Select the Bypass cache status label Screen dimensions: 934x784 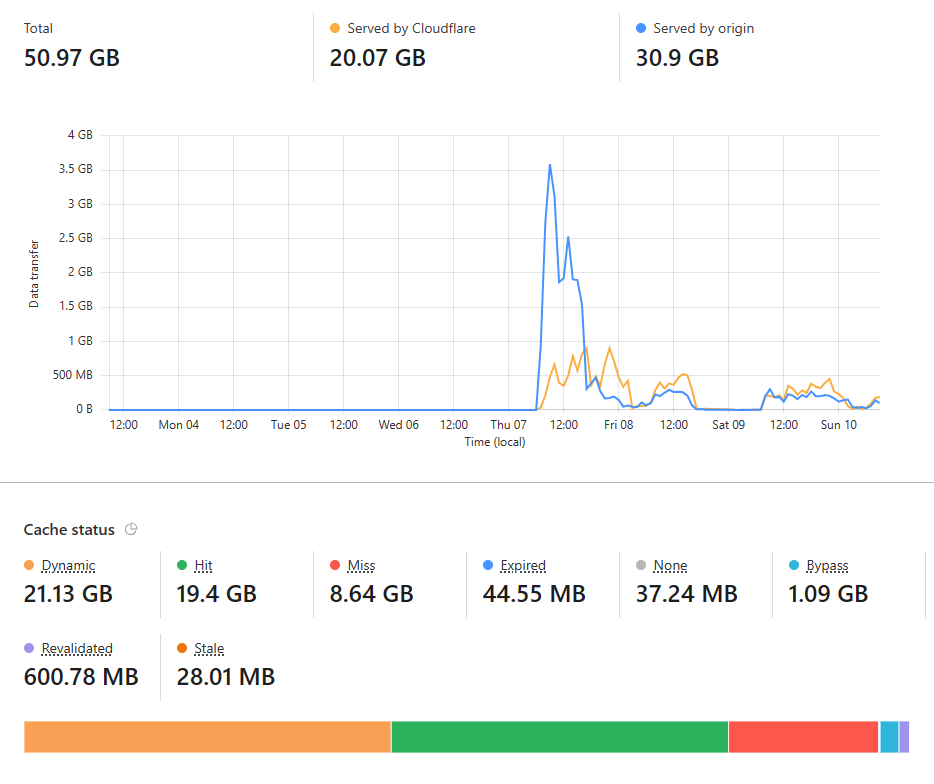827,565
